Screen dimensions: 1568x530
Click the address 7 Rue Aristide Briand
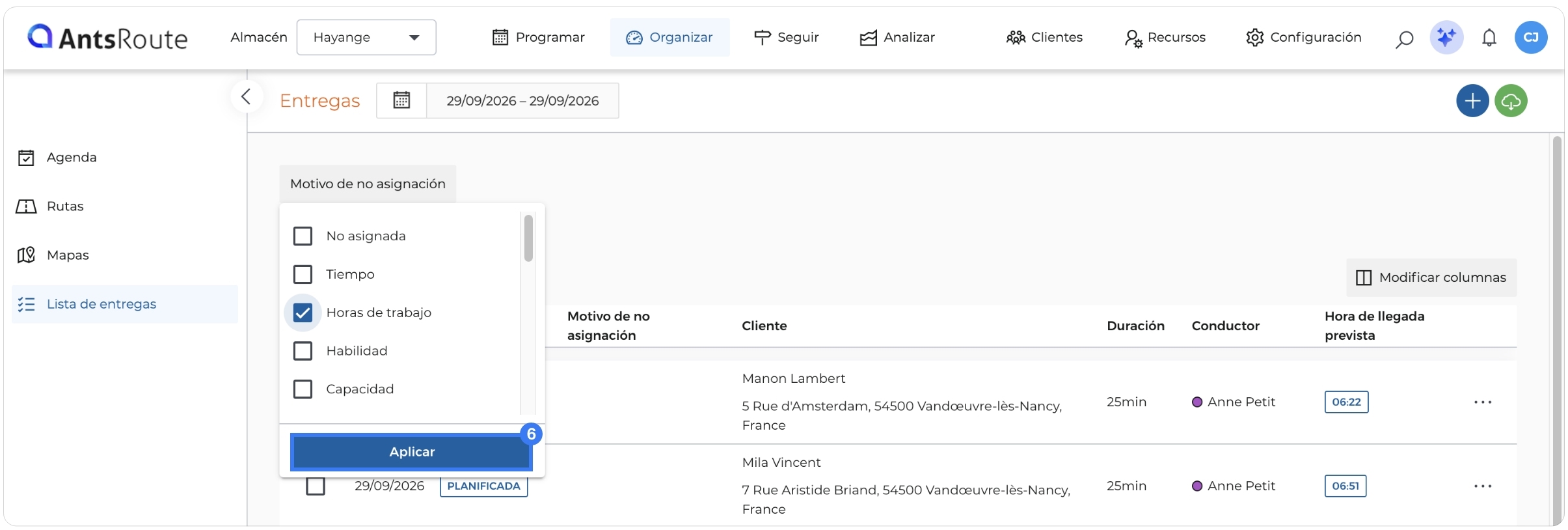coord(906,499)
